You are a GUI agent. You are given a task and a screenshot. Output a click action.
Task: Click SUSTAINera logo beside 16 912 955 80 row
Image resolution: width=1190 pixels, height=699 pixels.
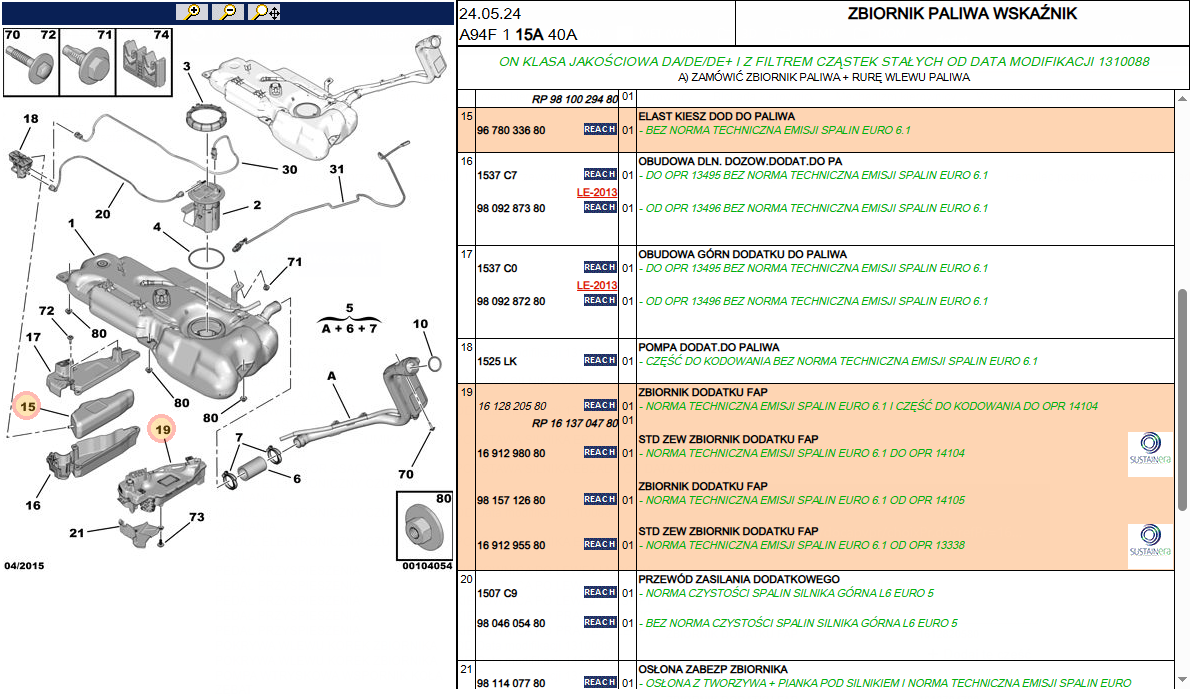point(1150,546)
